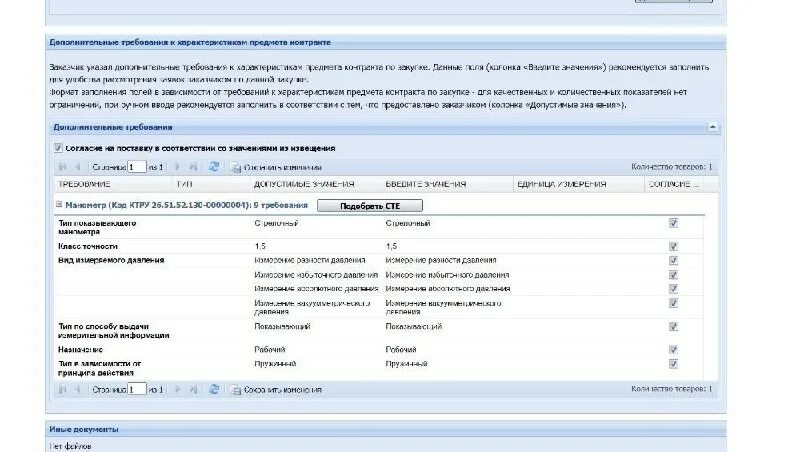Click the page number field in top pager
The width and height of the screenshot is (800, 452).
(137, 167)
